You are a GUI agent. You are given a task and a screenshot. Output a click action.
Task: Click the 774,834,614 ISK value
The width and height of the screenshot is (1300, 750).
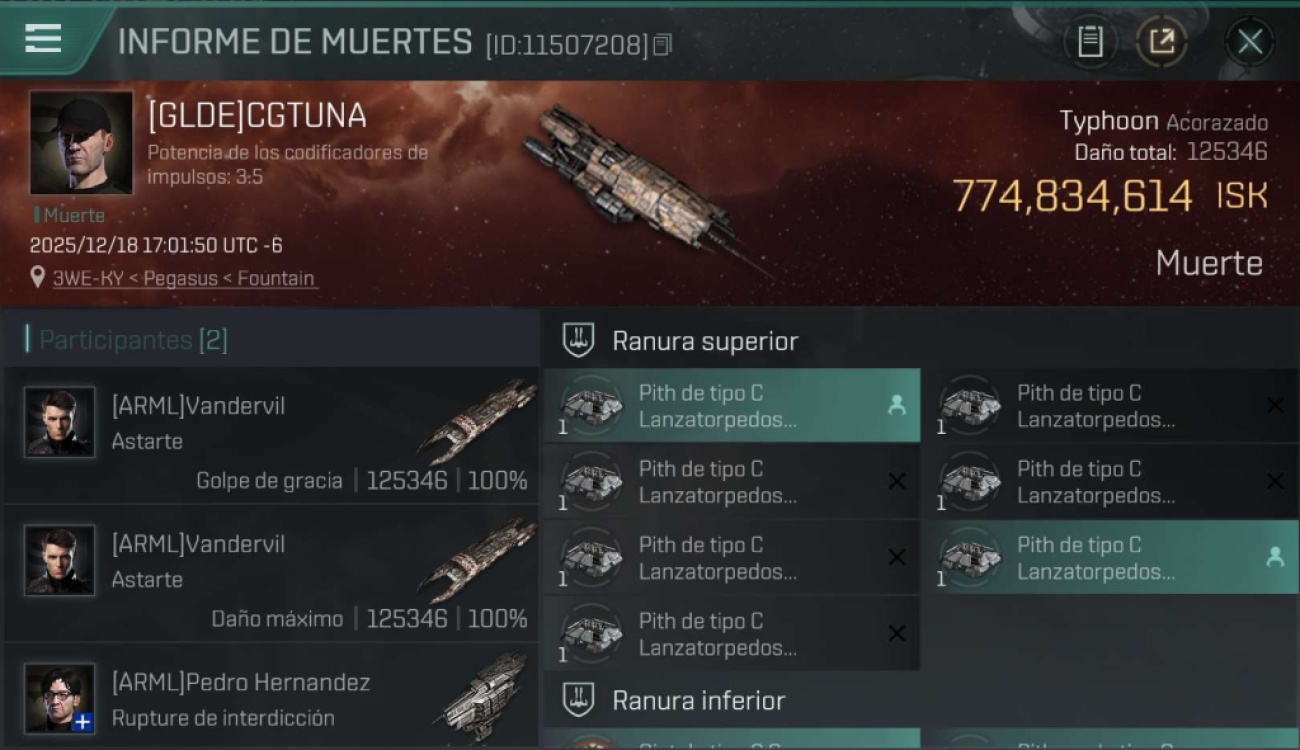coord(1110,196)
